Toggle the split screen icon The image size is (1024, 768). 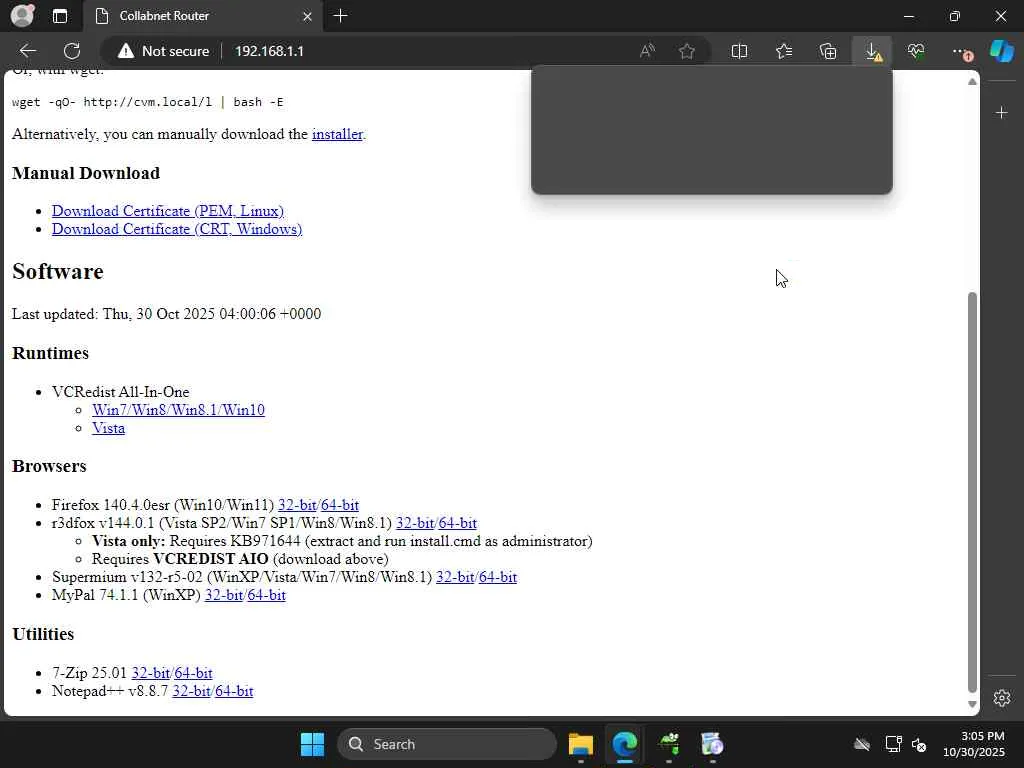[x=739, y=51]
